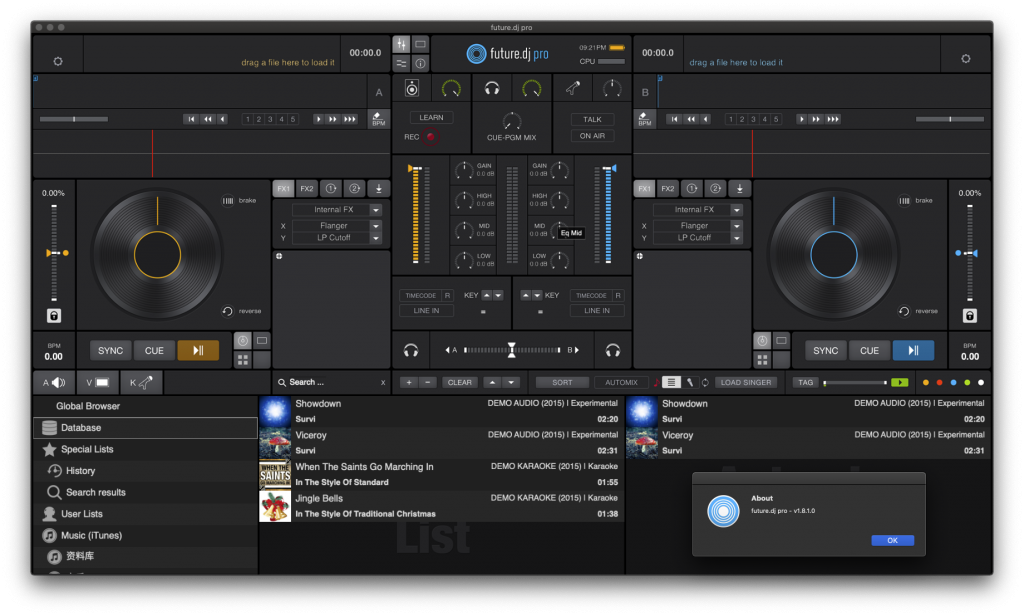Enable TIMECODE on deck A
Image resolution: width=1024 pixels, height=616 pixels.
[421, 295]
